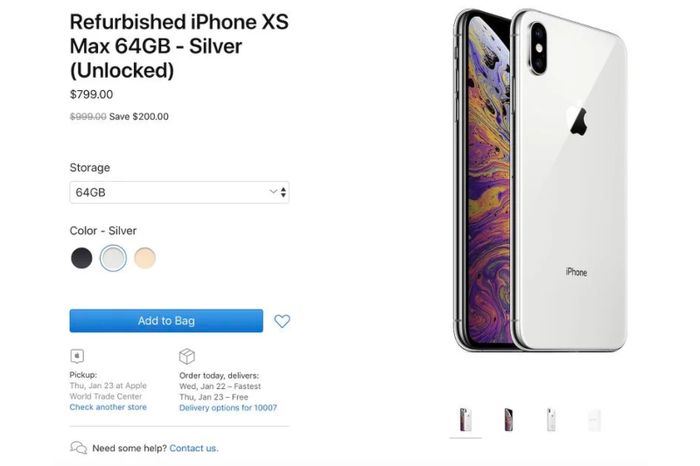Viewport: 700px width, 466px height.
Task: Select the Silver color swatch
Action: tap(113, 258)
